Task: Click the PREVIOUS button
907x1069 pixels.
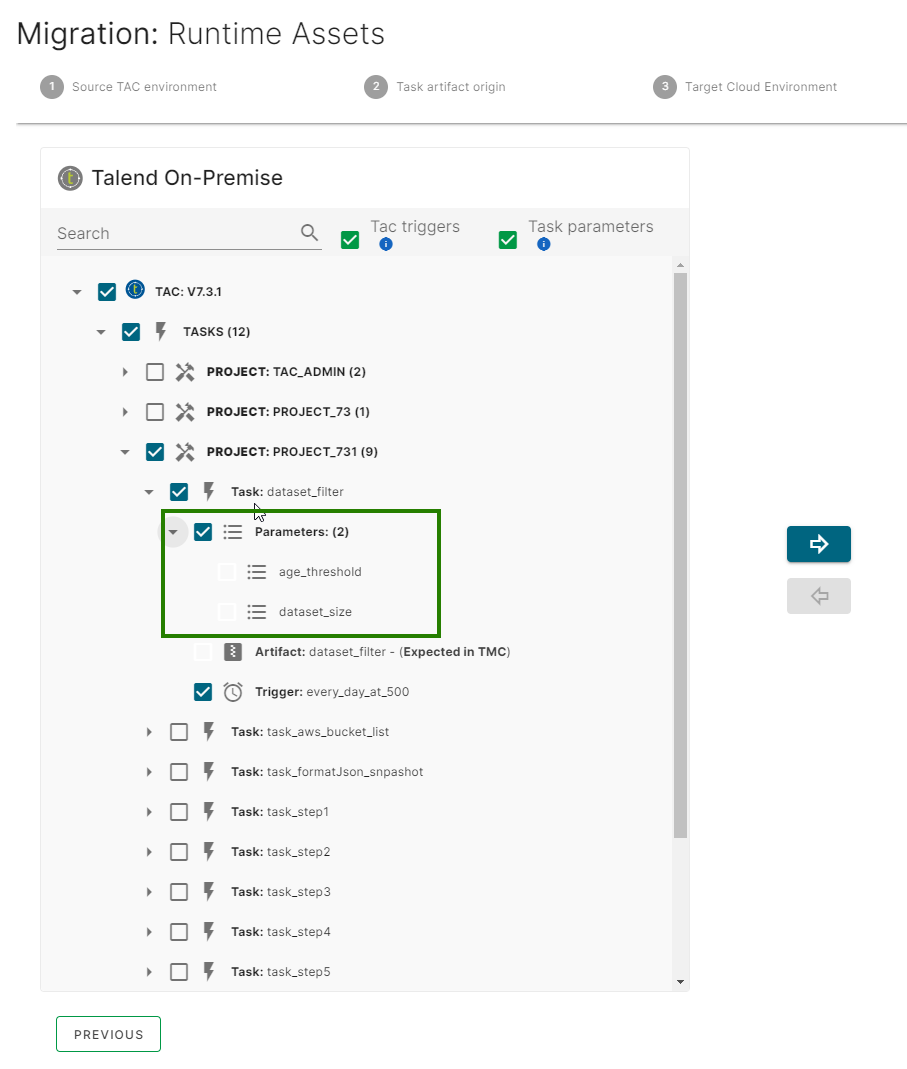Action: 108,1034
